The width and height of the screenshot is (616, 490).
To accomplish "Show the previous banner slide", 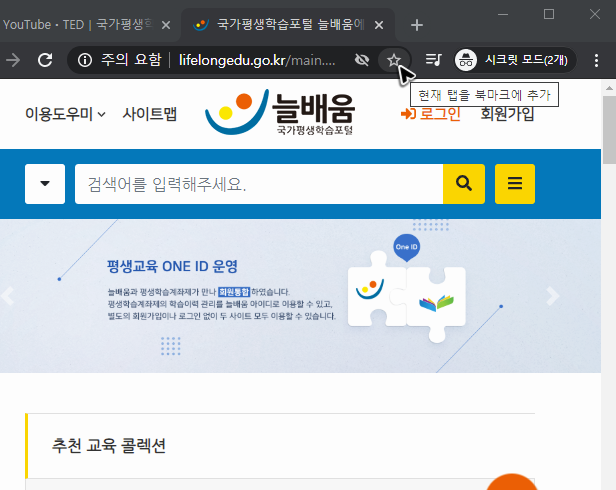I will pos(8,296).
